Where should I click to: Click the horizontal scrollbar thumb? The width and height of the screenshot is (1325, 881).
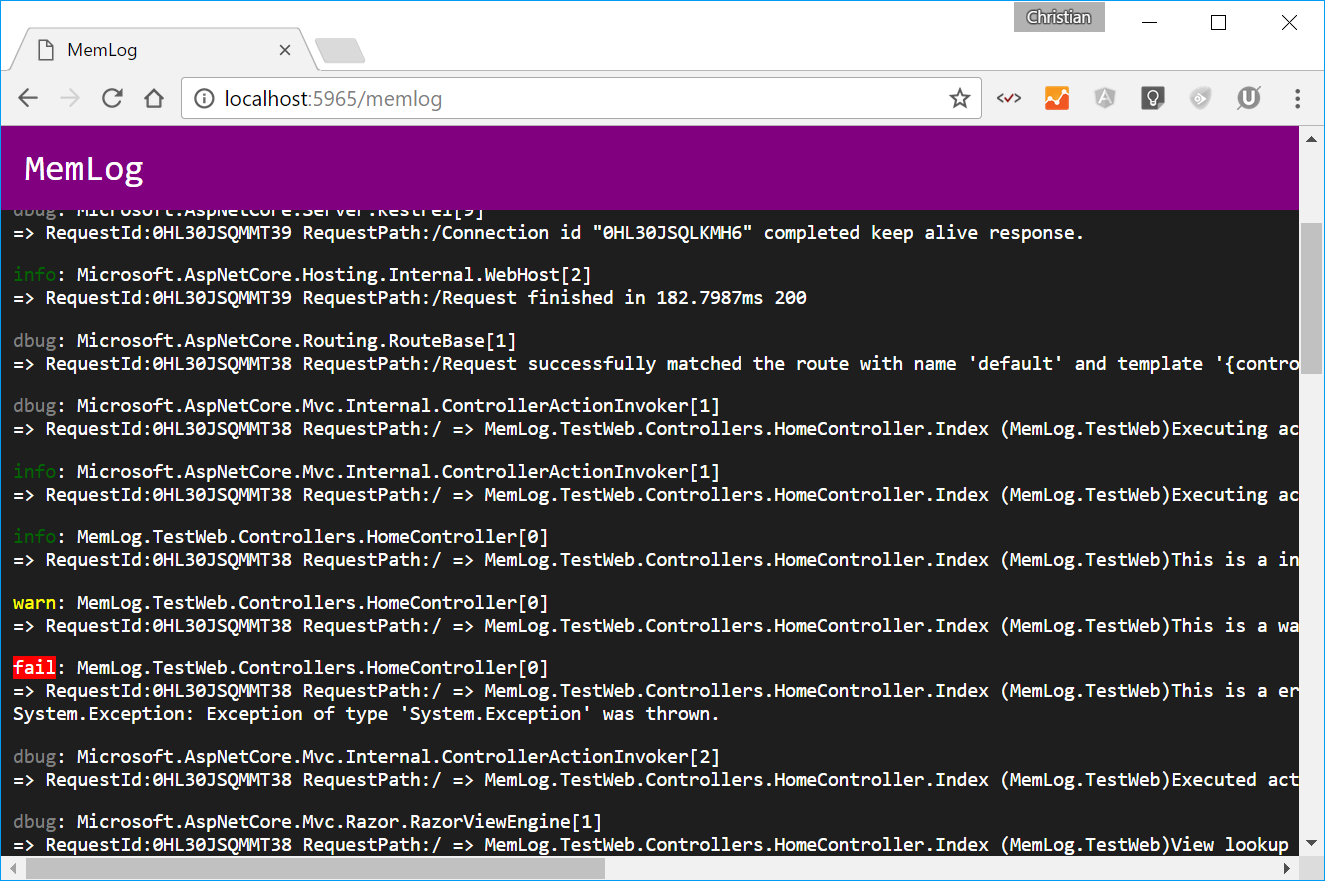point(316,869)
